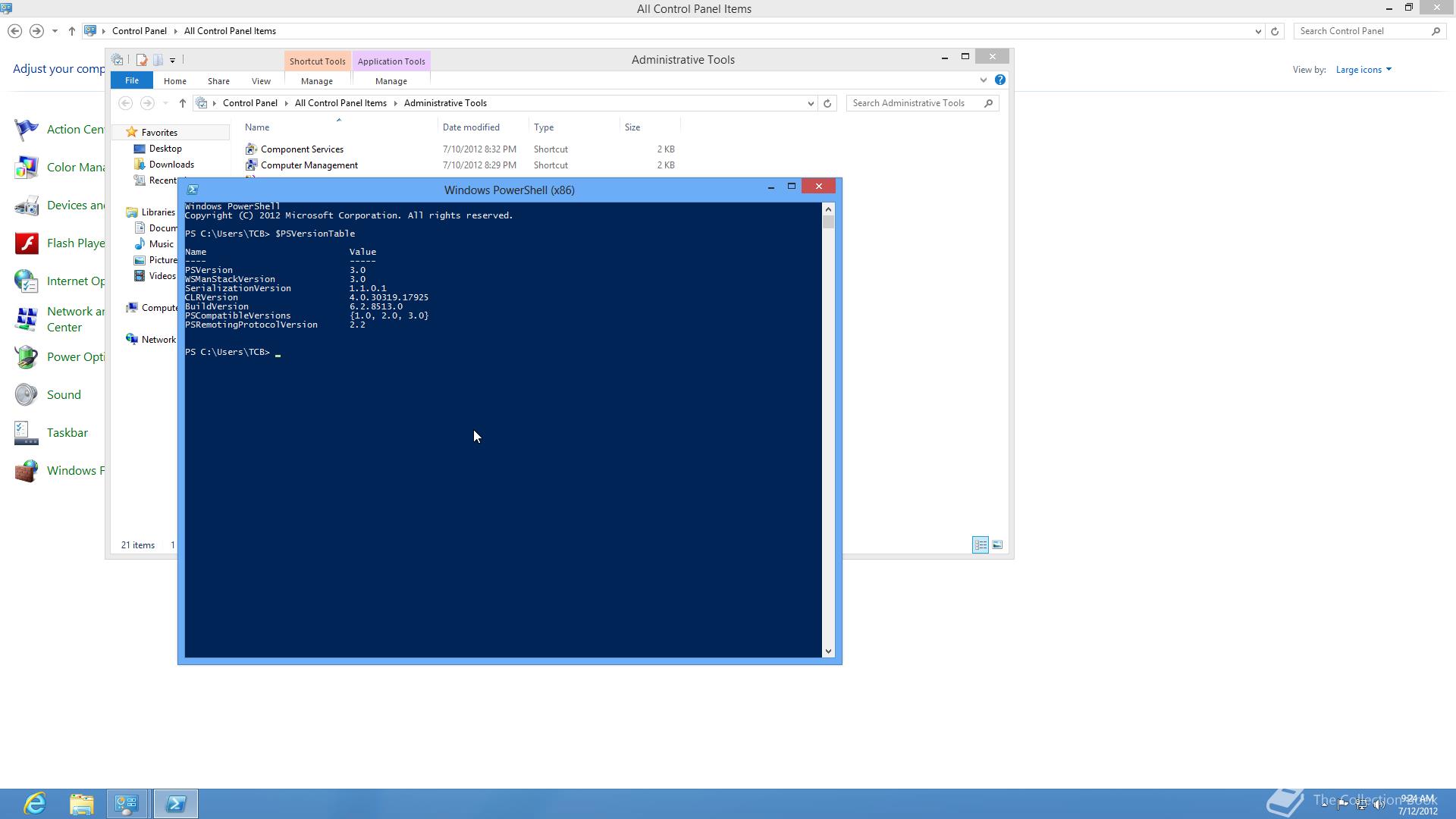
Task: Open the Explorer ribbon help icon
Action: click(x=999, y=80)
